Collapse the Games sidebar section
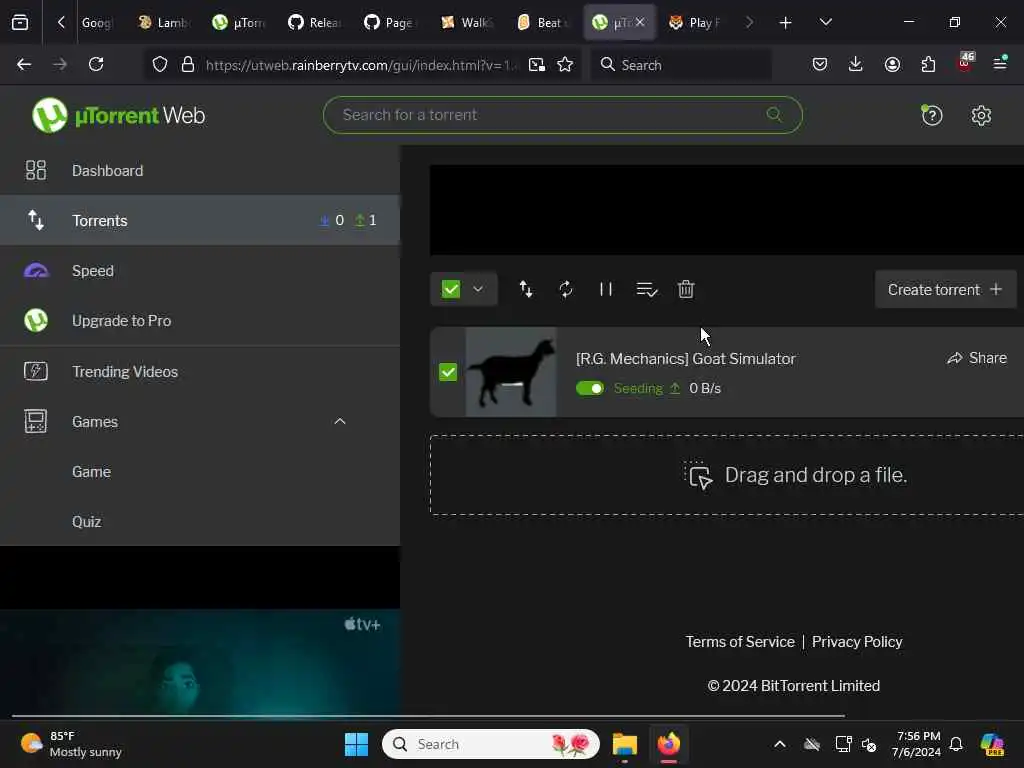This screenshot has width=1024, height=768. tap(340, 421)
